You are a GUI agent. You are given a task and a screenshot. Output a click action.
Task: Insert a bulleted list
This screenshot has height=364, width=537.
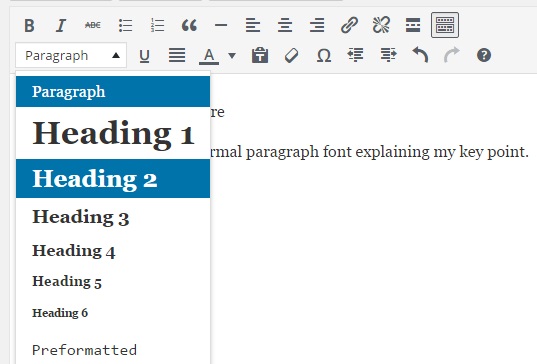(x=125, y=26)
